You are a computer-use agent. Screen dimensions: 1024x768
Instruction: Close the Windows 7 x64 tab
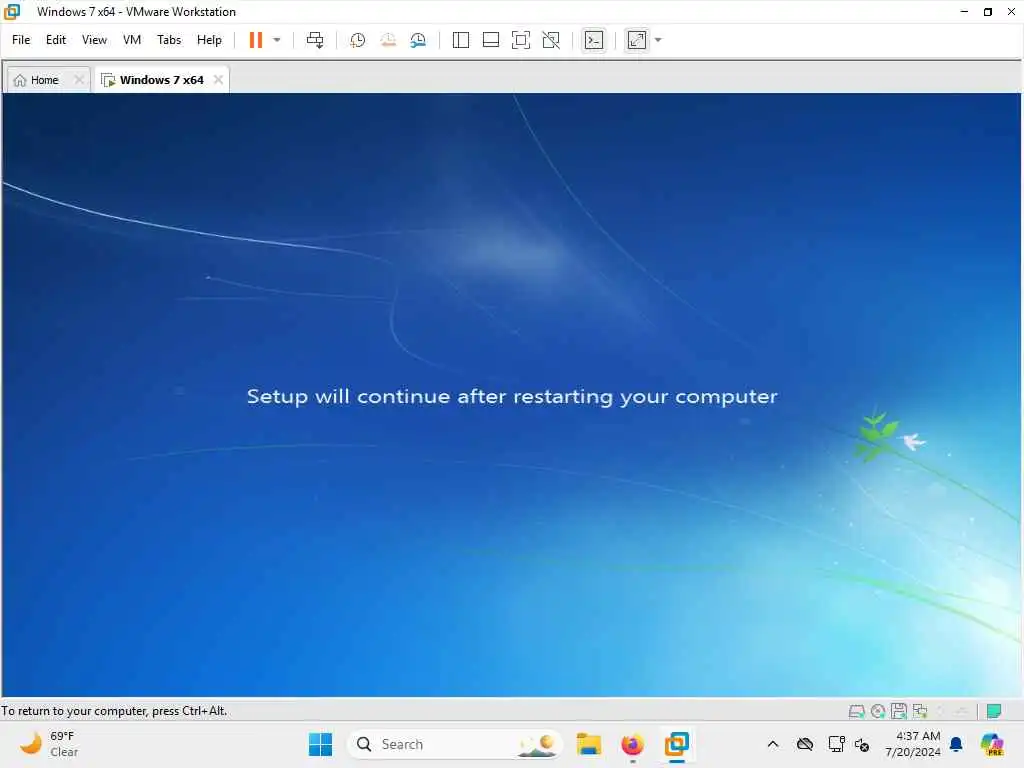point(218,79)
